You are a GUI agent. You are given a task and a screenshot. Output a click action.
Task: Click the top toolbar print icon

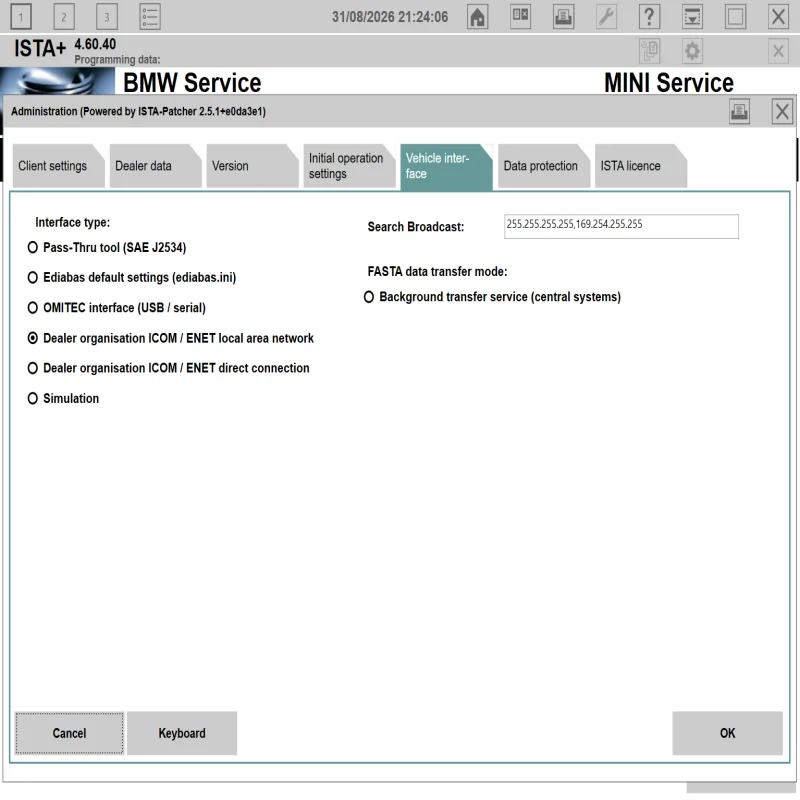(x=563, y=17)
